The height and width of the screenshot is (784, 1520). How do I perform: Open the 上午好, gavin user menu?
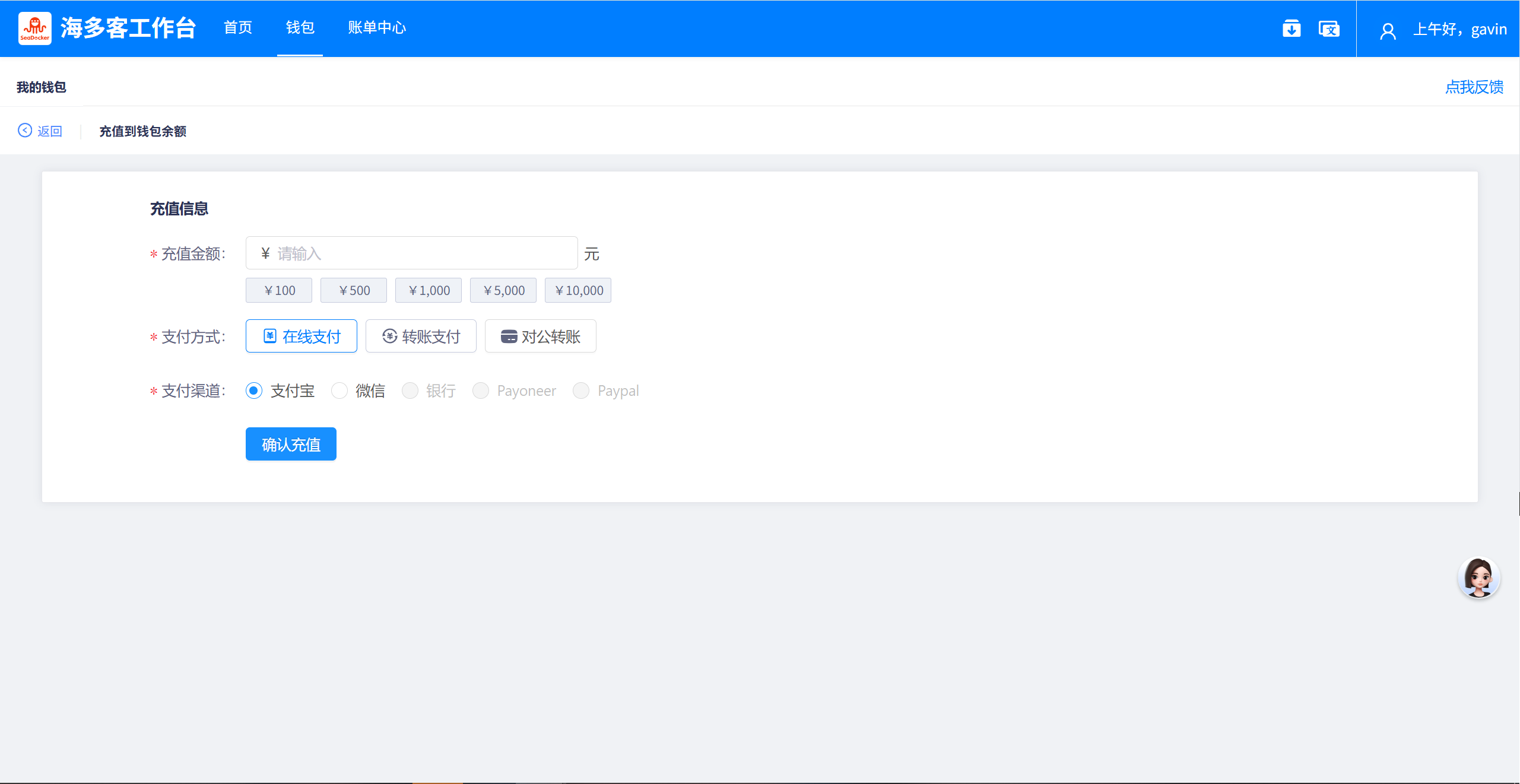pyautogui.click(x=1459, y=29)
